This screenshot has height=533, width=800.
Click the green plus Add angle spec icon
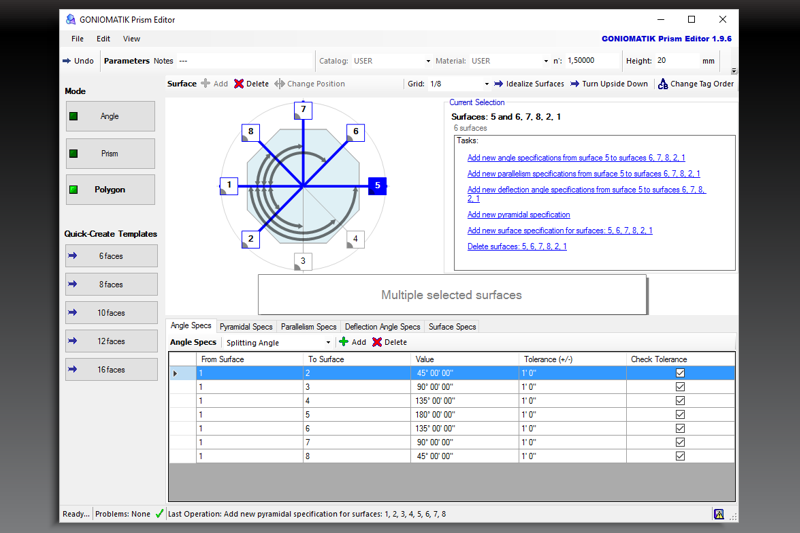[x=344, y=342]
